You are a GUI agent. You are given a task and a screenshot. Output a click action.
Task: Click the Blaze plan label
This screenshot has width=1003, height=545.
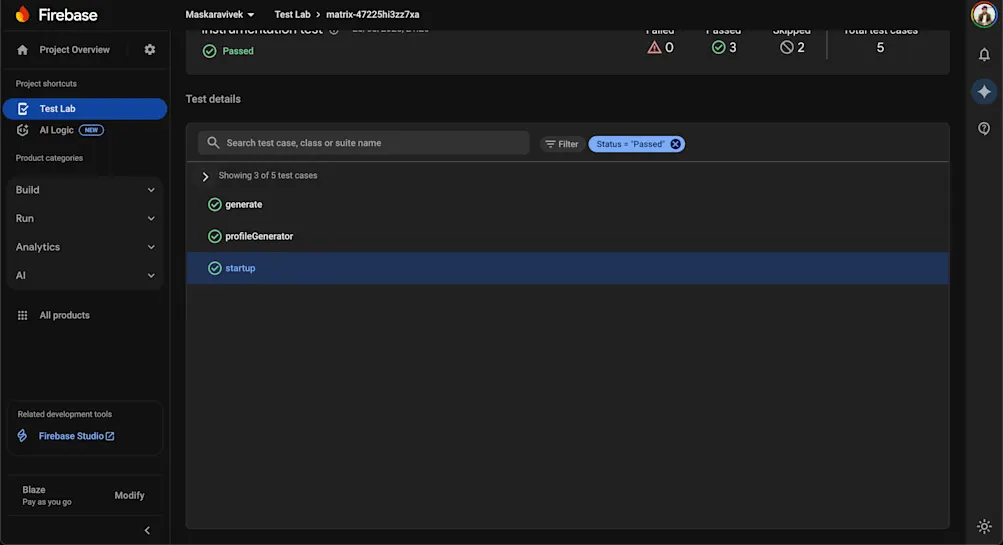(x=34, y=490)
